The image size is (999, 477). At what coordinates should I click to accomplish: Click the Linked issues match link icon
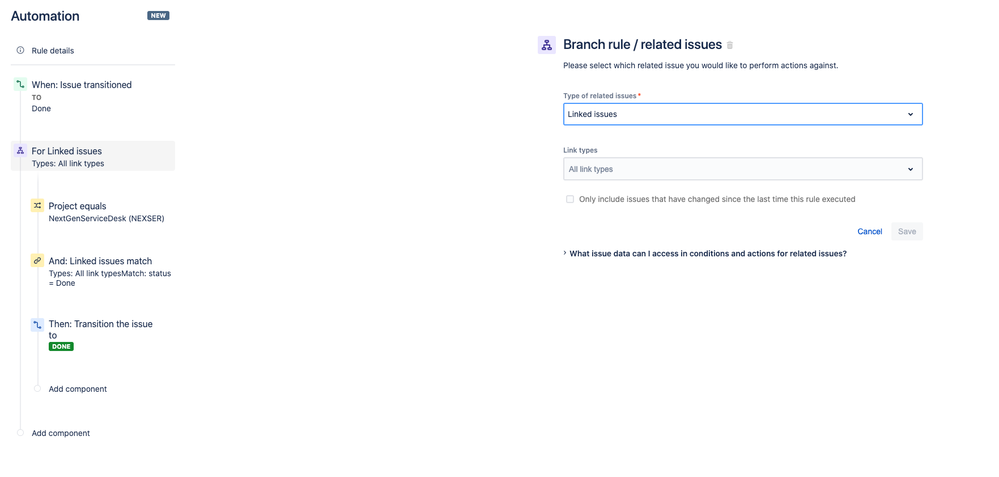pos(37,260)
